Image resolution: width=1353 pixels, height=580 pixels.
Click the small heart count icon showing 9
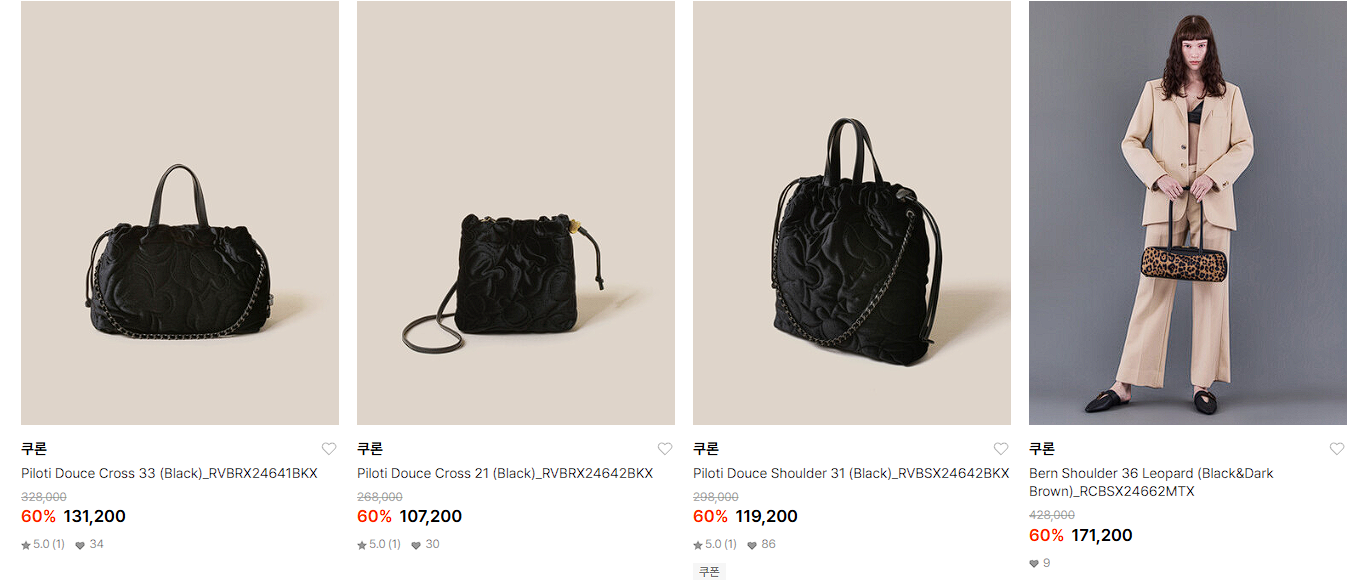tap(1034, 564)
